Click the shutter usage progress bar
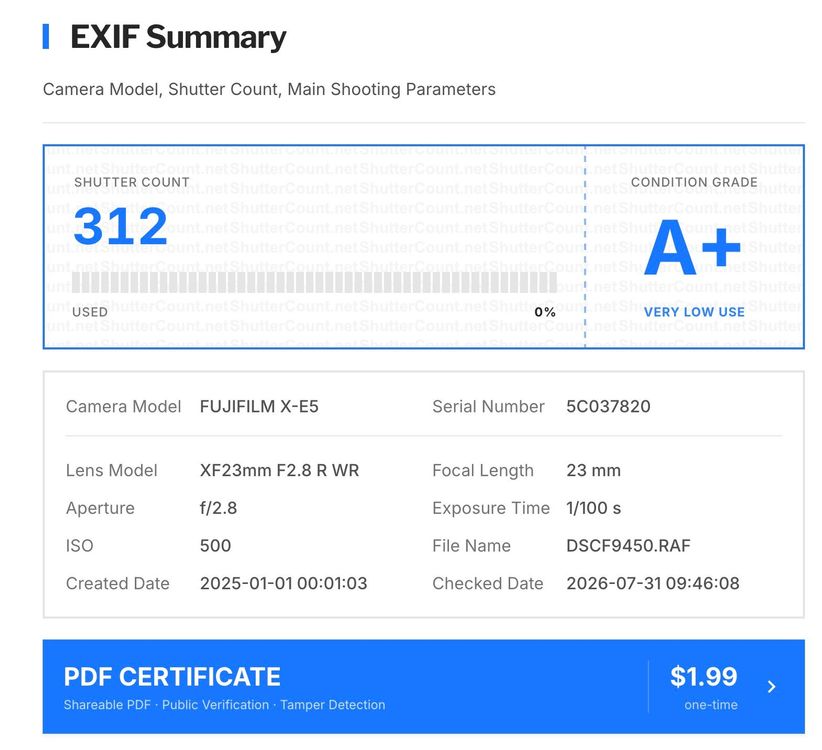The image size is (822, 750). pos(314,282)
